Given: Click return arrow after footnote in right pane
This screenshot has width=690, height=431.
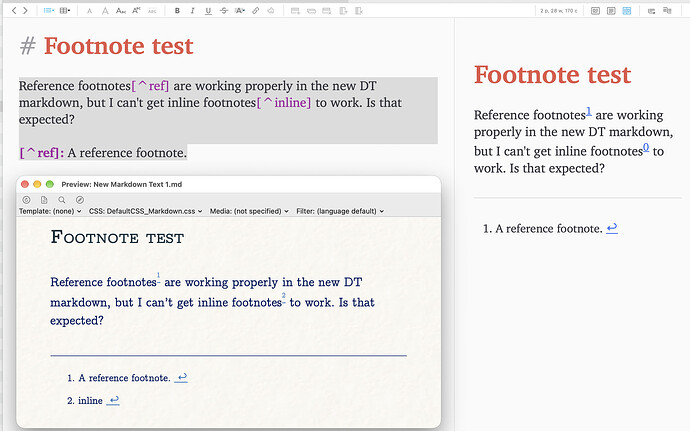Looking at the screenshot, I should [612, 228].
